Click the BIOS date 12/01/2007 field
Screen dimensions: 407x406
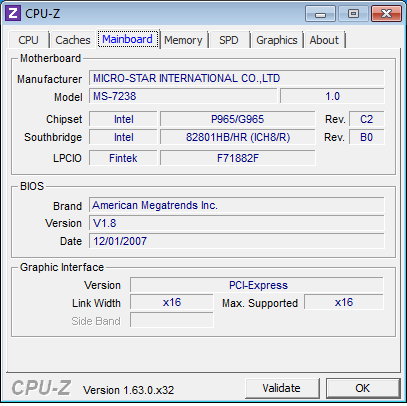point(237,241)
